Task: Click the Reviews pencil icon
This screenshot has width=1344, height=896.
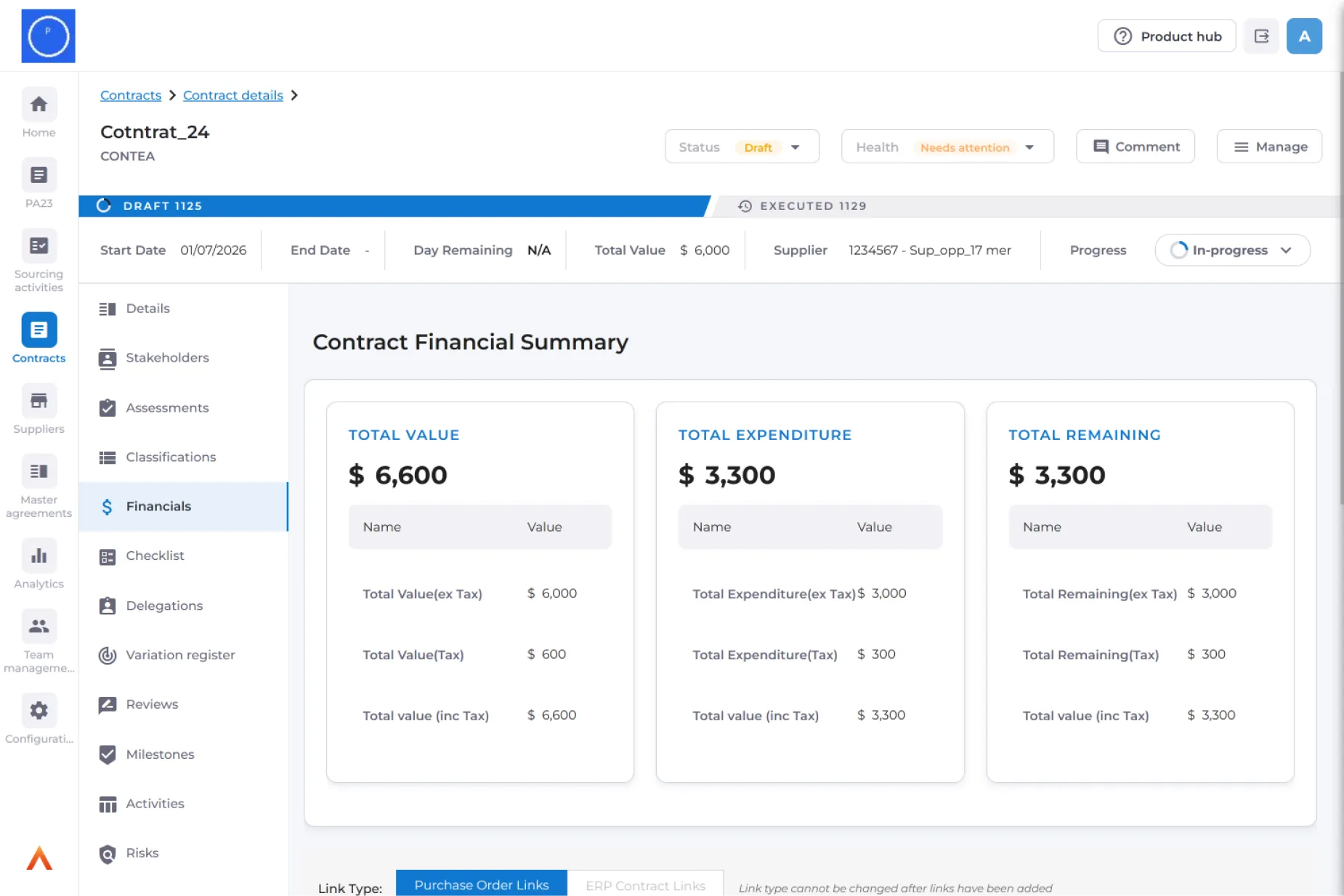Action: pos(108,704)
